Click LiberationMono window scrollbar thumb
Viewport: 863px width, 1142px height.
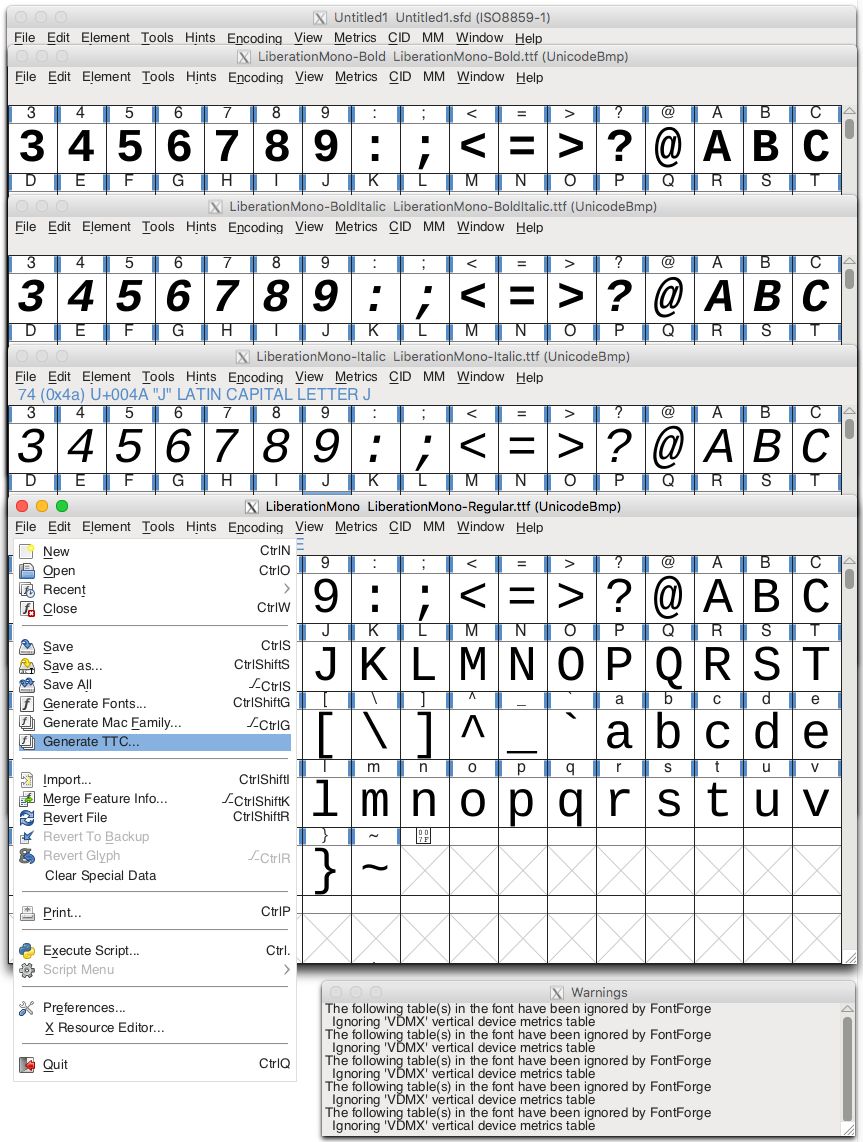point(849,579)
